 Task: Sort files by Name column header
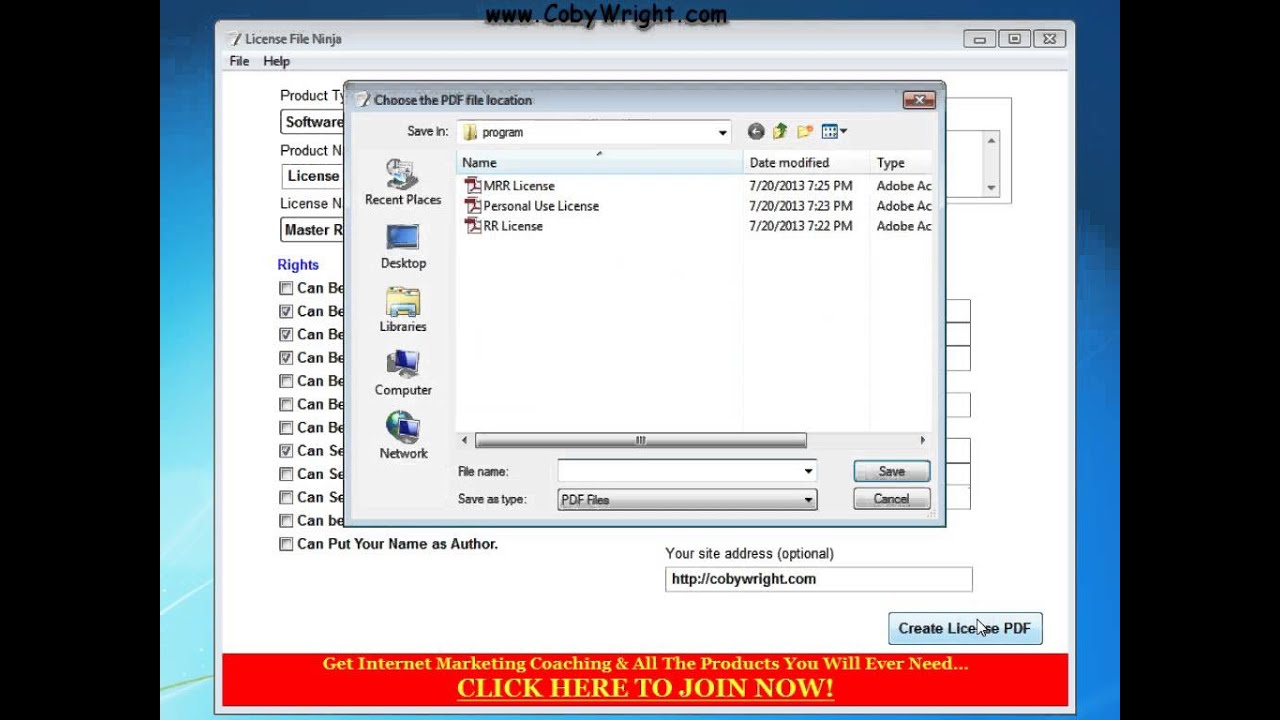tap(600, 163)
